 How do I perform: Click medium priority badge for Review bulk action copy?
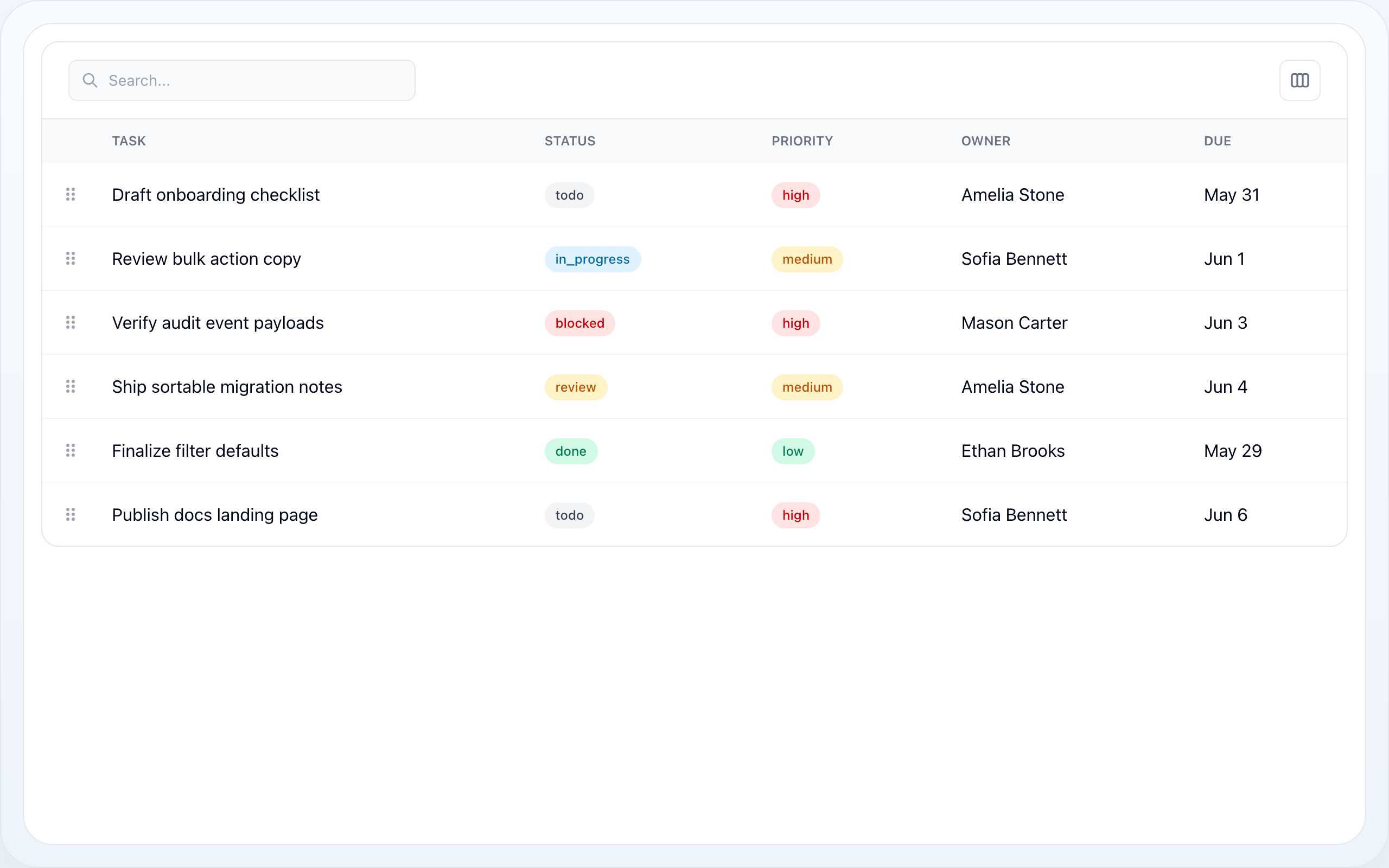(807, 259)
